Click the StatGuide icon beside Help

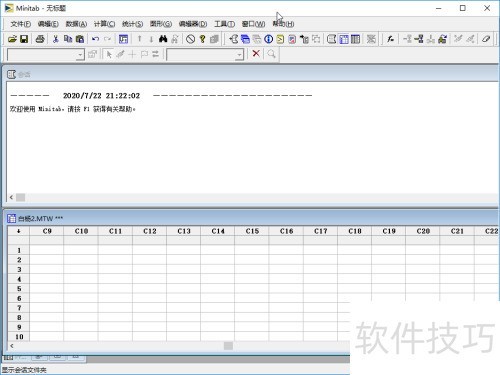point(214,39)
